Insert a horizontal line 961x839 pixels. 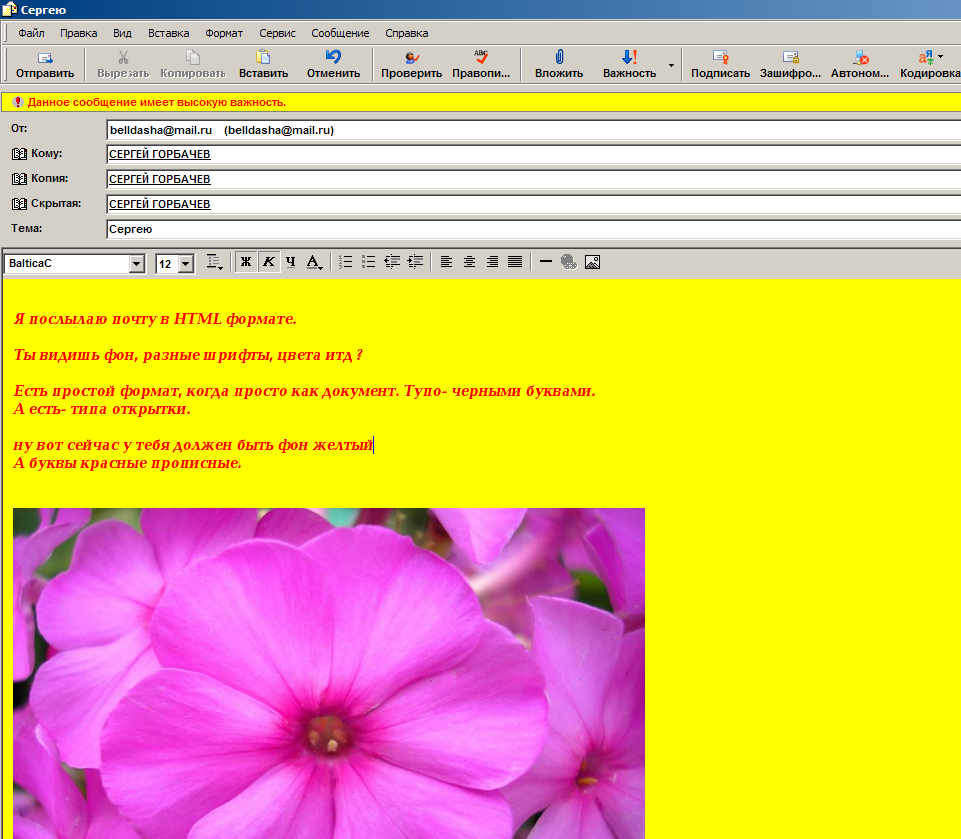click(x=545, y=262)
